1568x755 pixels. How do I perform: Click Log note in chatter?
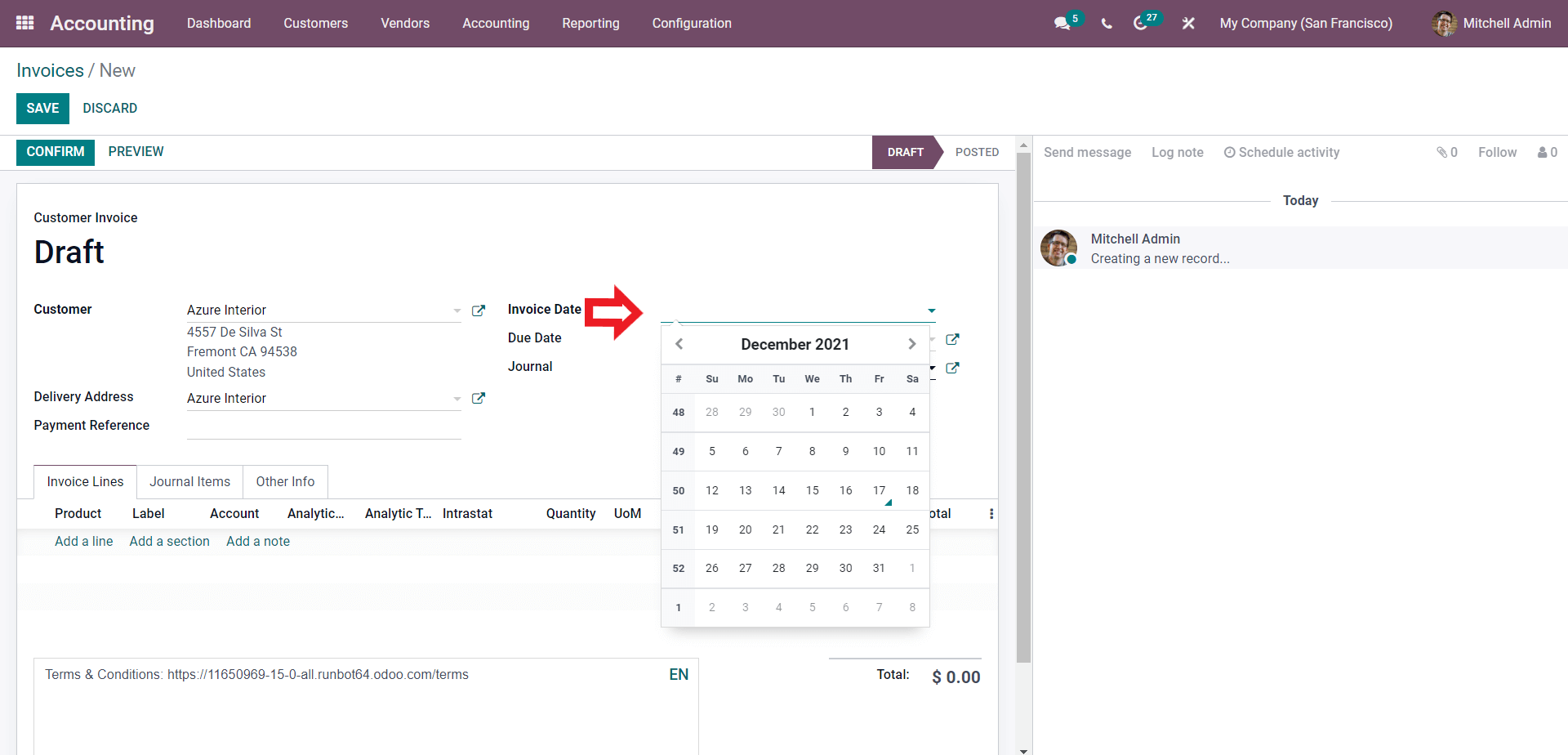(x=1177, y=152)
